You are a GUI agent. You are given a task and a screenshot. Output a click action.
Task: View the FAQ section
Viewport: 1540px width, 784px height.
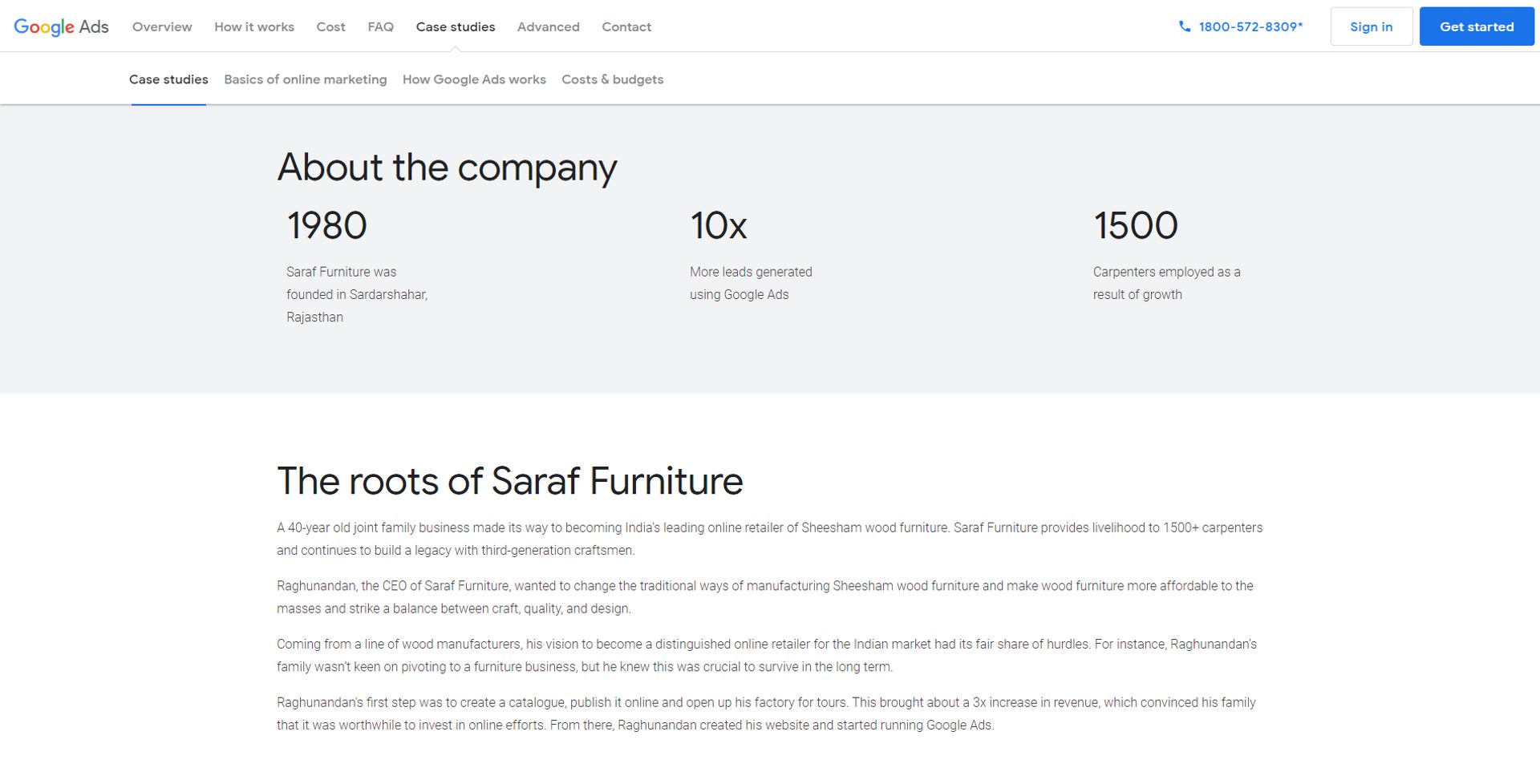click(x=380, y=26)
